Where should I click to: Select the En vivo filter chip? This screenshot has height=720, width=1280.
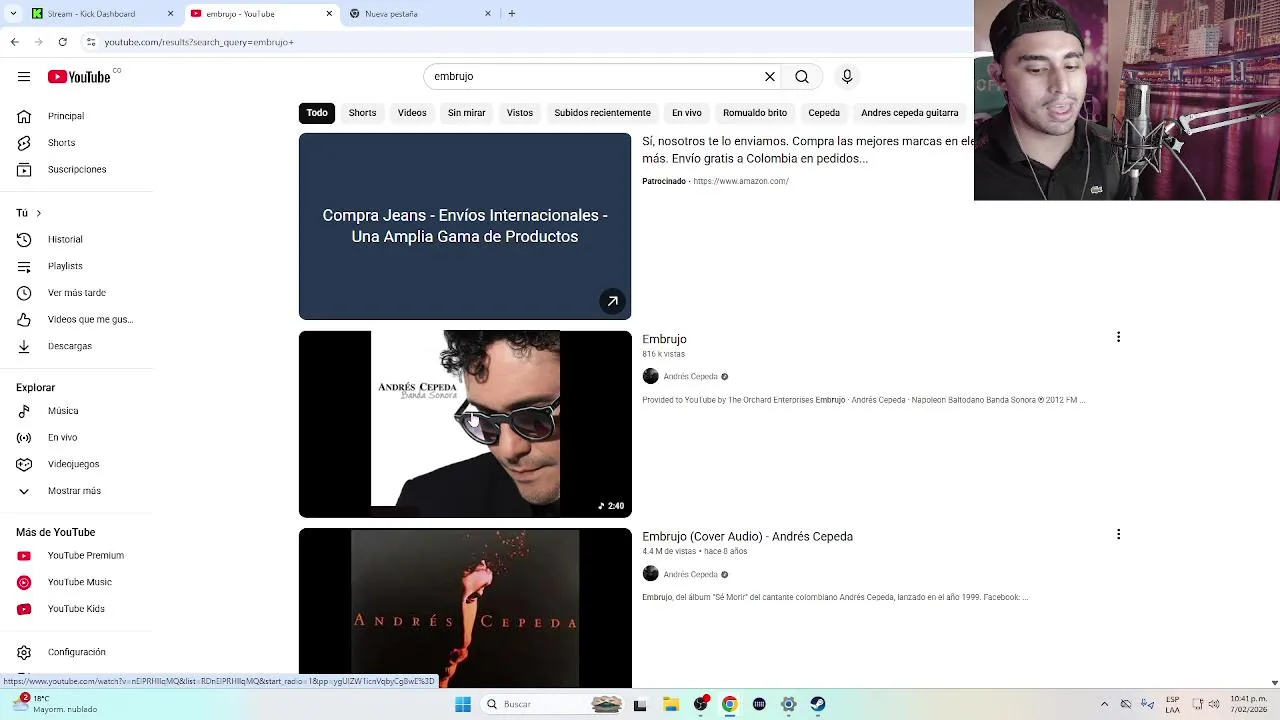[x=686, y=113]
